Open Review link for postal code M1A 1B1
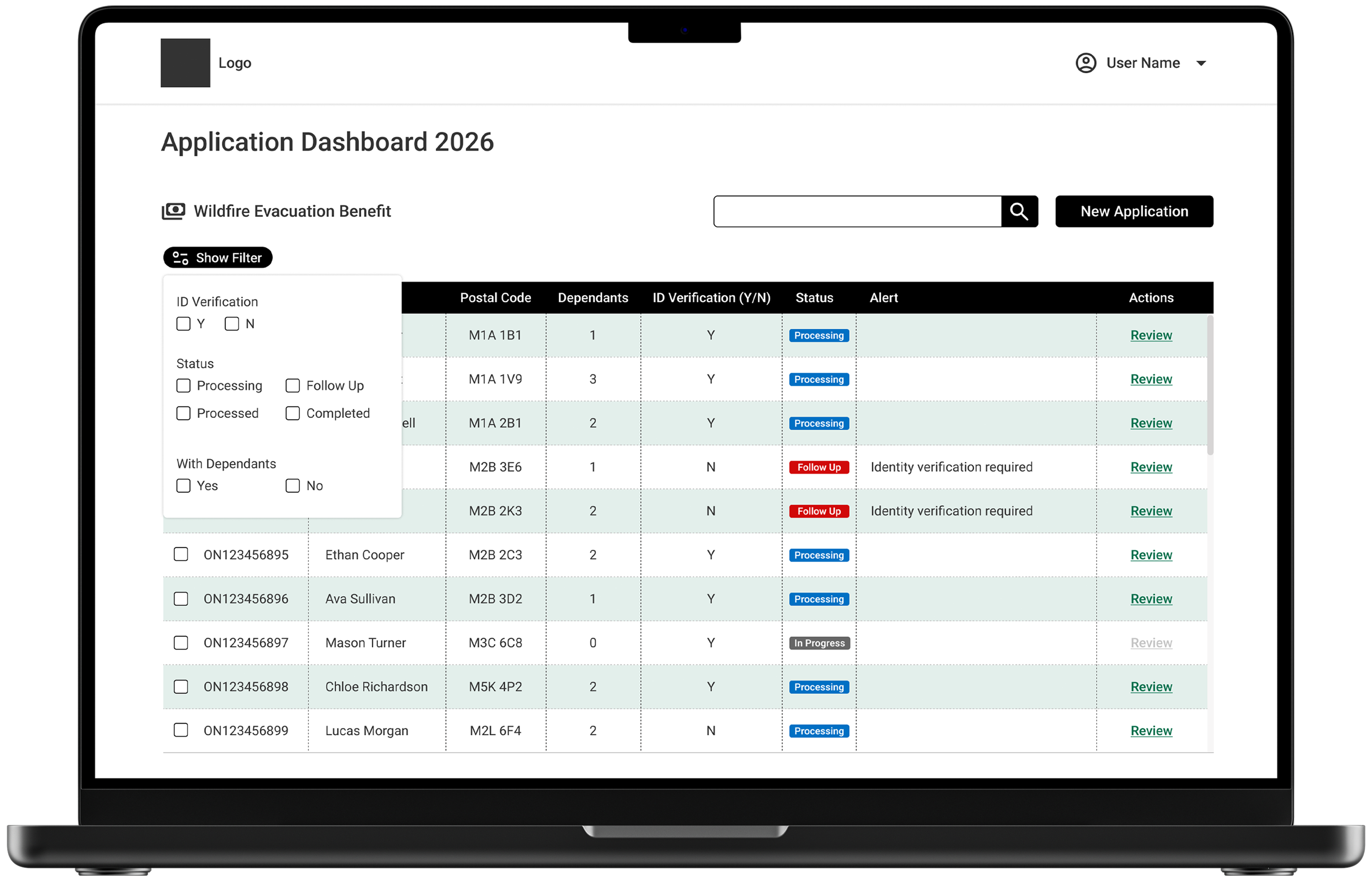 1152,335
